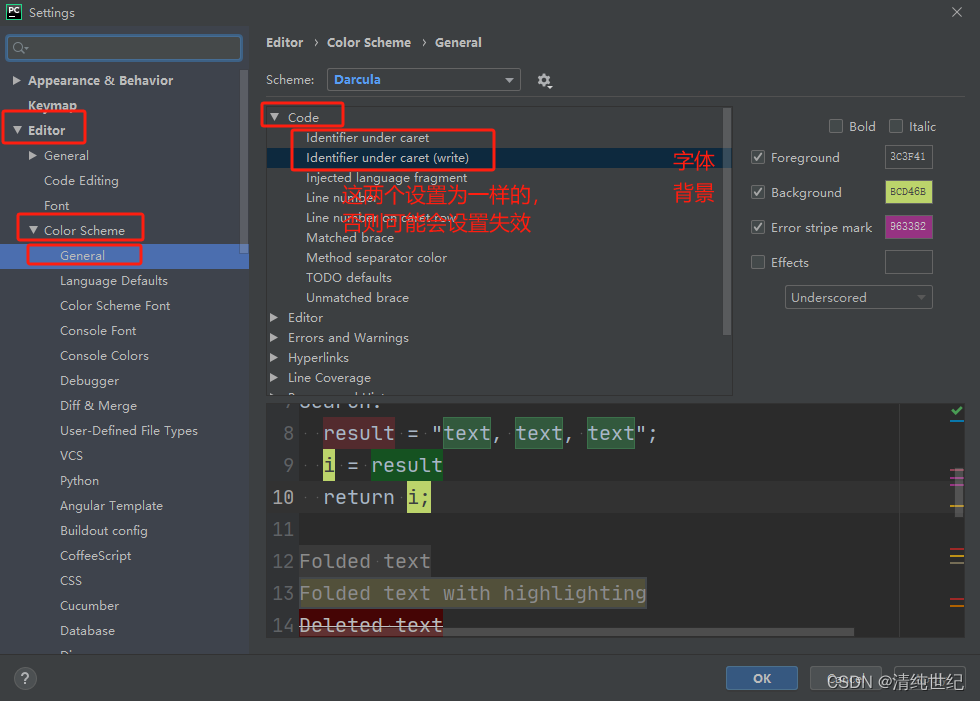The image size is (980, 701).
Task: Uncheck the Background checkbox
Action: click(758, 192)
